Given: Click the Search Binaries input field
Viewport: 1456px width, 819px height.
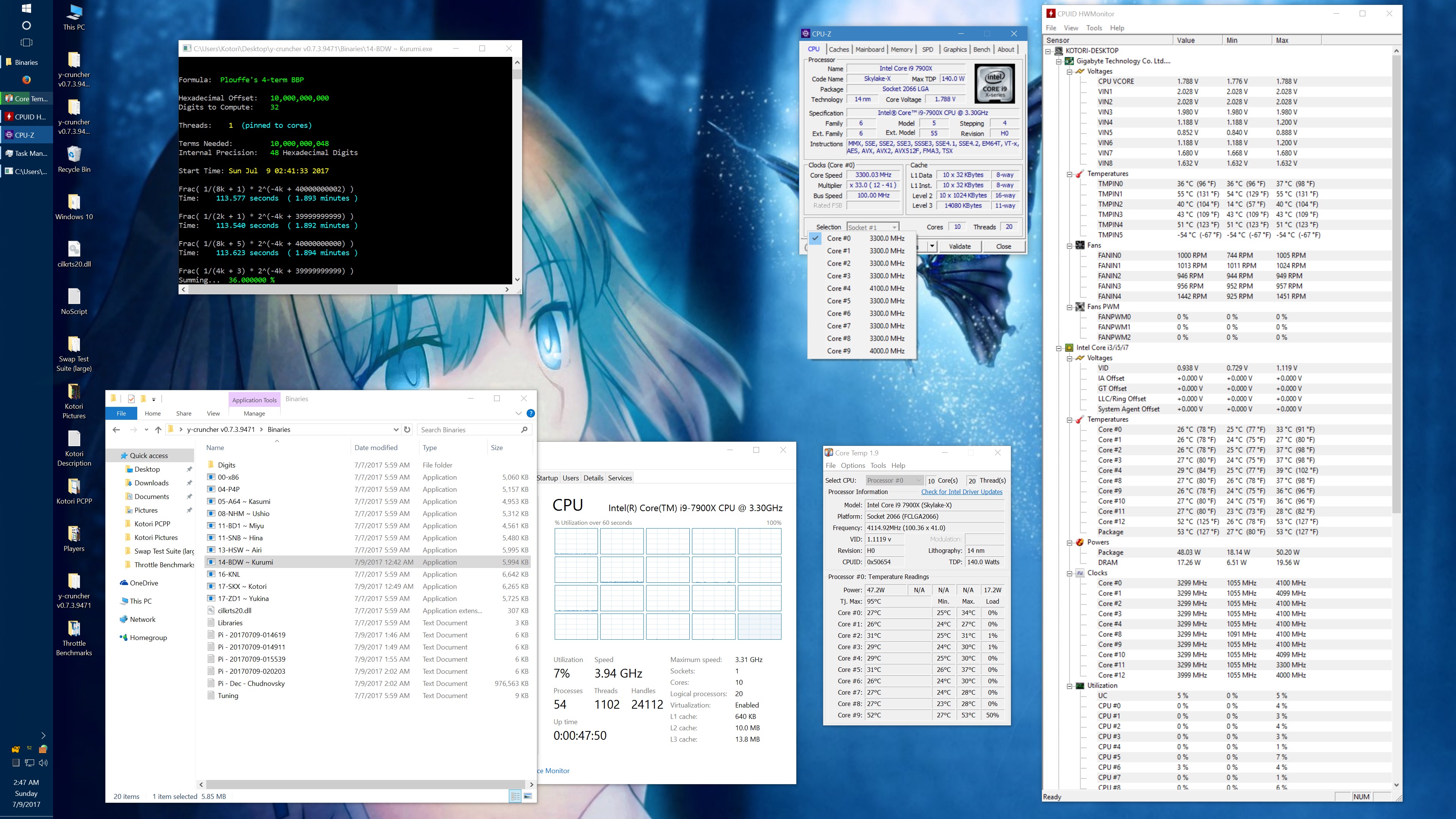Looking at the screenshot, I should 469,430.
